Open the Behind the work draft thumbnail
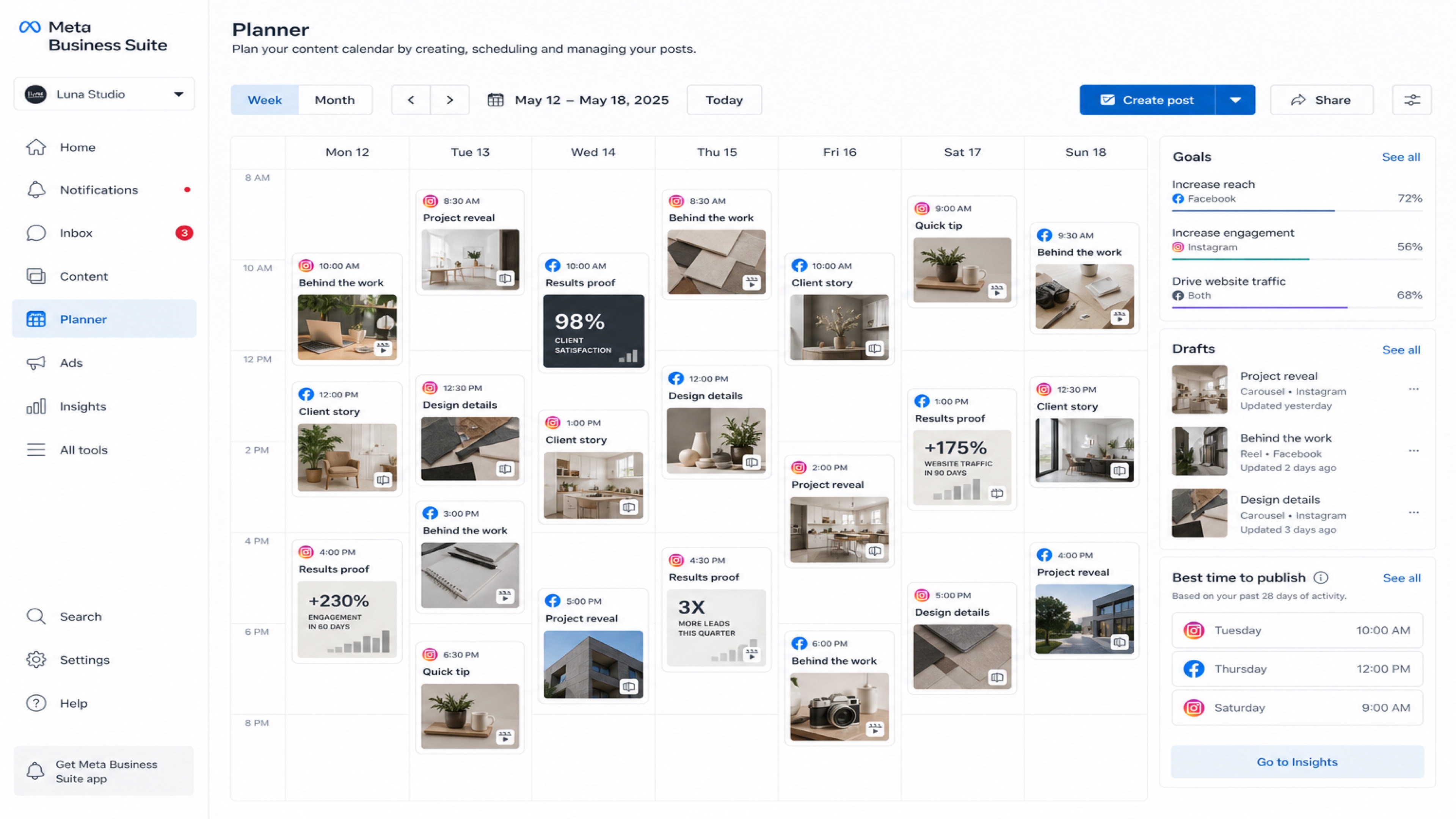The height and width of the screenshot is (819, 1456). tap(1199, 451)
